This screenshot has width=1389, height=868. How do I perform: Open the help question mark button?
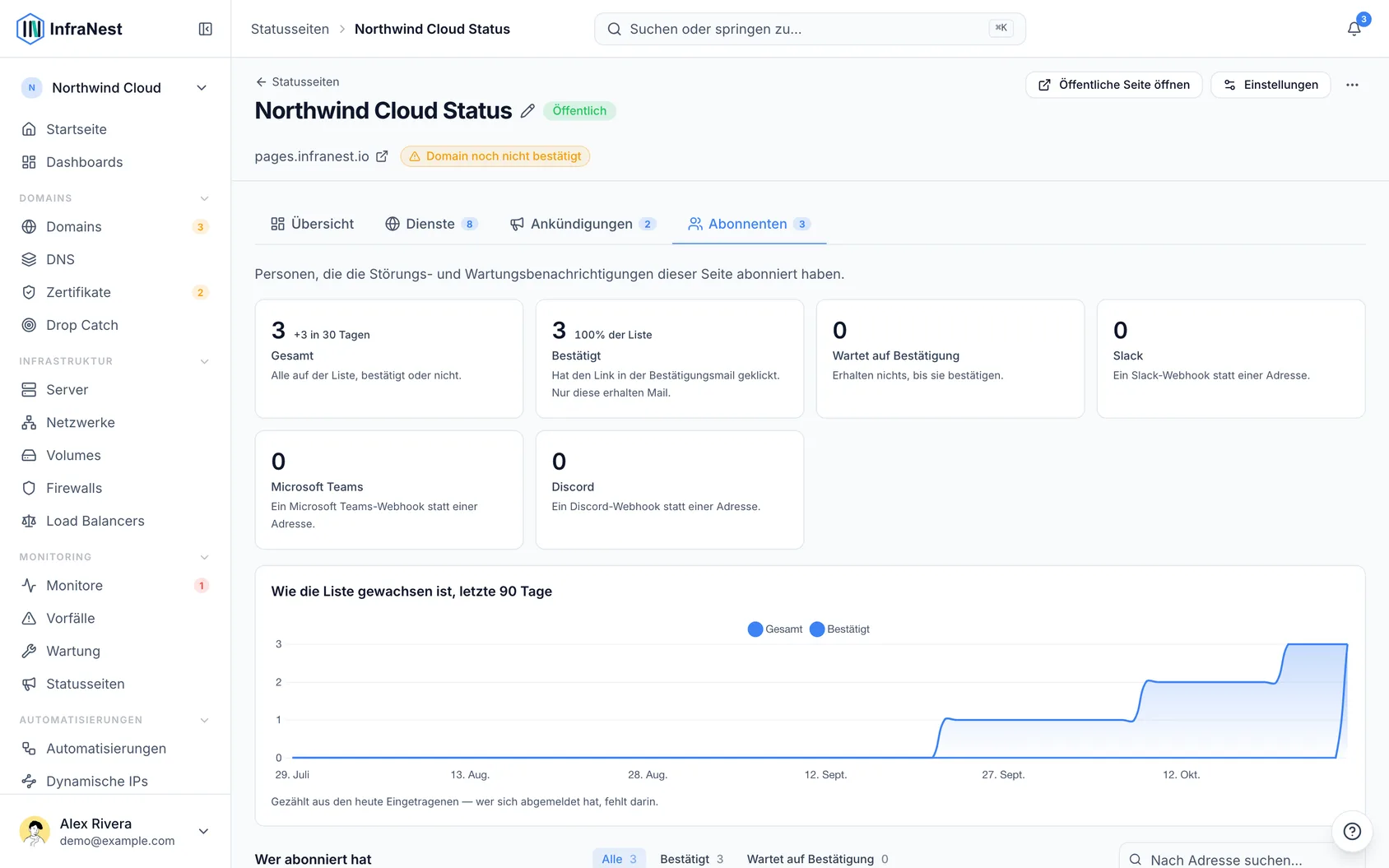[1352, 831]
